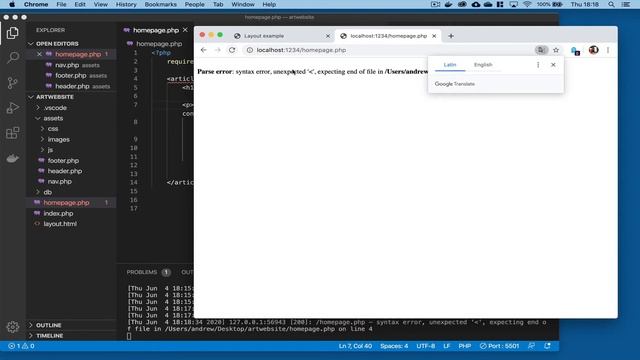Open the notifications bell in status bar

tap(547, 346)
